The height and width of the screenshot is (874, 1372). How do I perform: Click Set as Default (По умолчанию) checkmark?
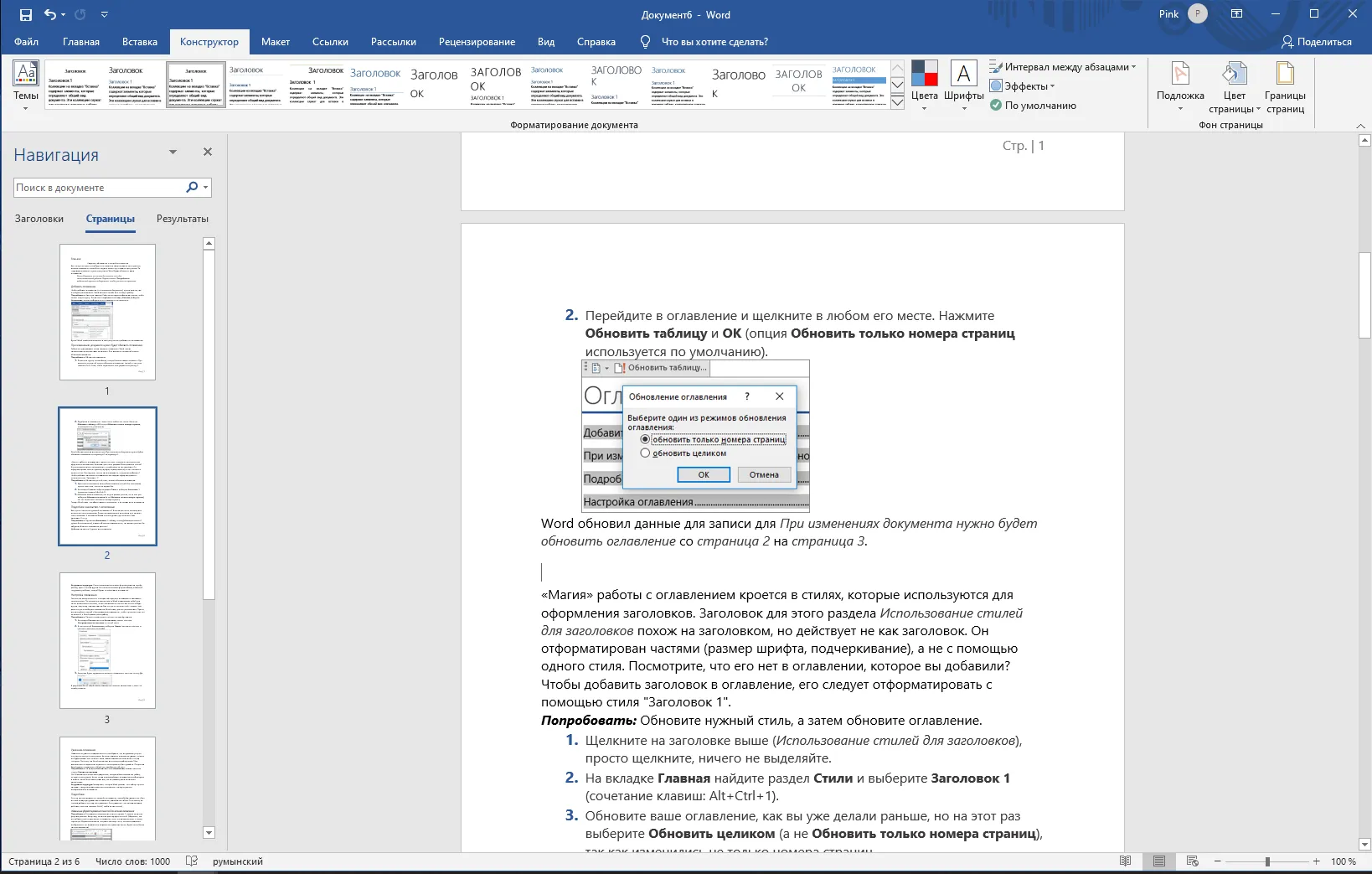point(1033,106)
